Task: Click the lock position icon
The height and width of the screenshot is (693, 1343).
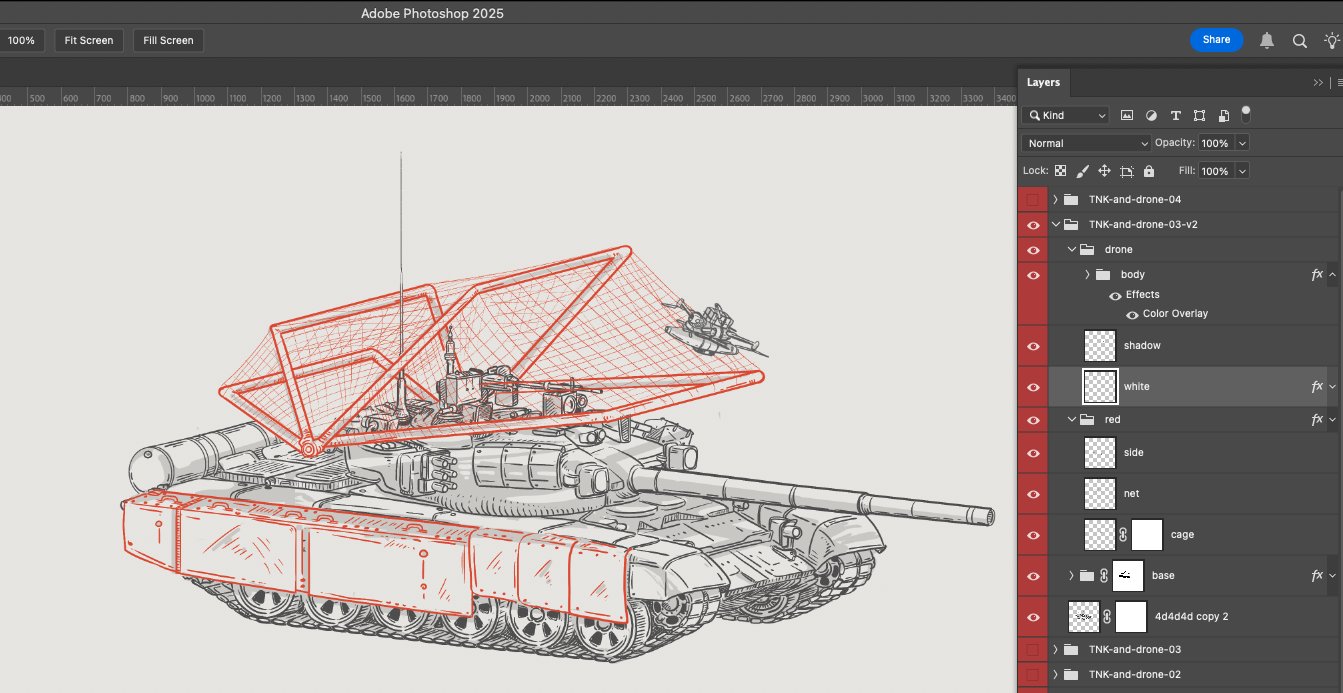Action: (1105, 171)
